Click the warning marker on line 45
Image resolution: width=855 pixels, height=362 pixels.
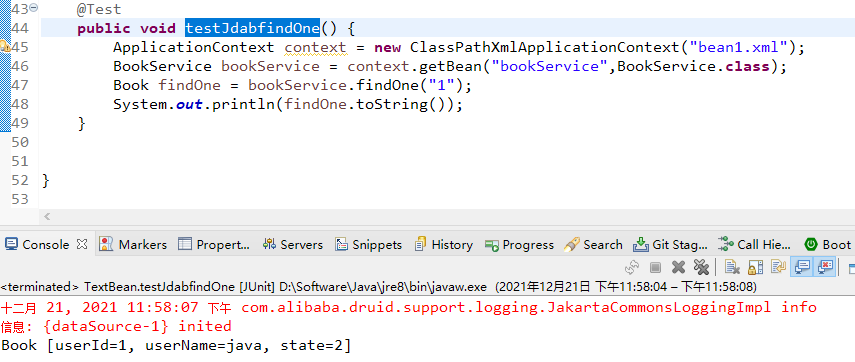tap(5, 47)
